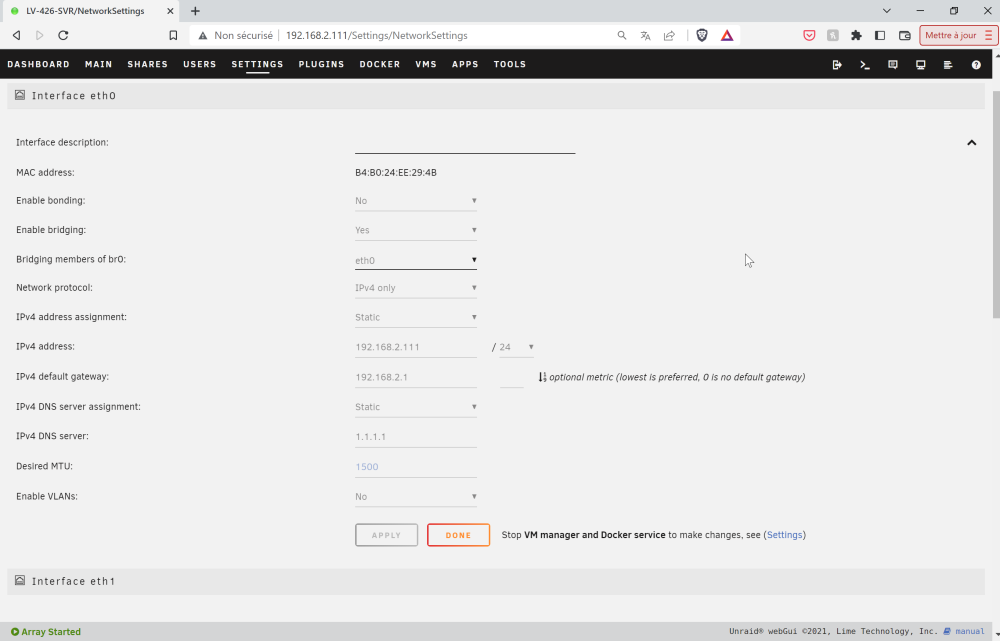Viewport: 1000px width, 641px height.
Task: Open the Network protocol dropdown
Action: [x=416, y=288]
